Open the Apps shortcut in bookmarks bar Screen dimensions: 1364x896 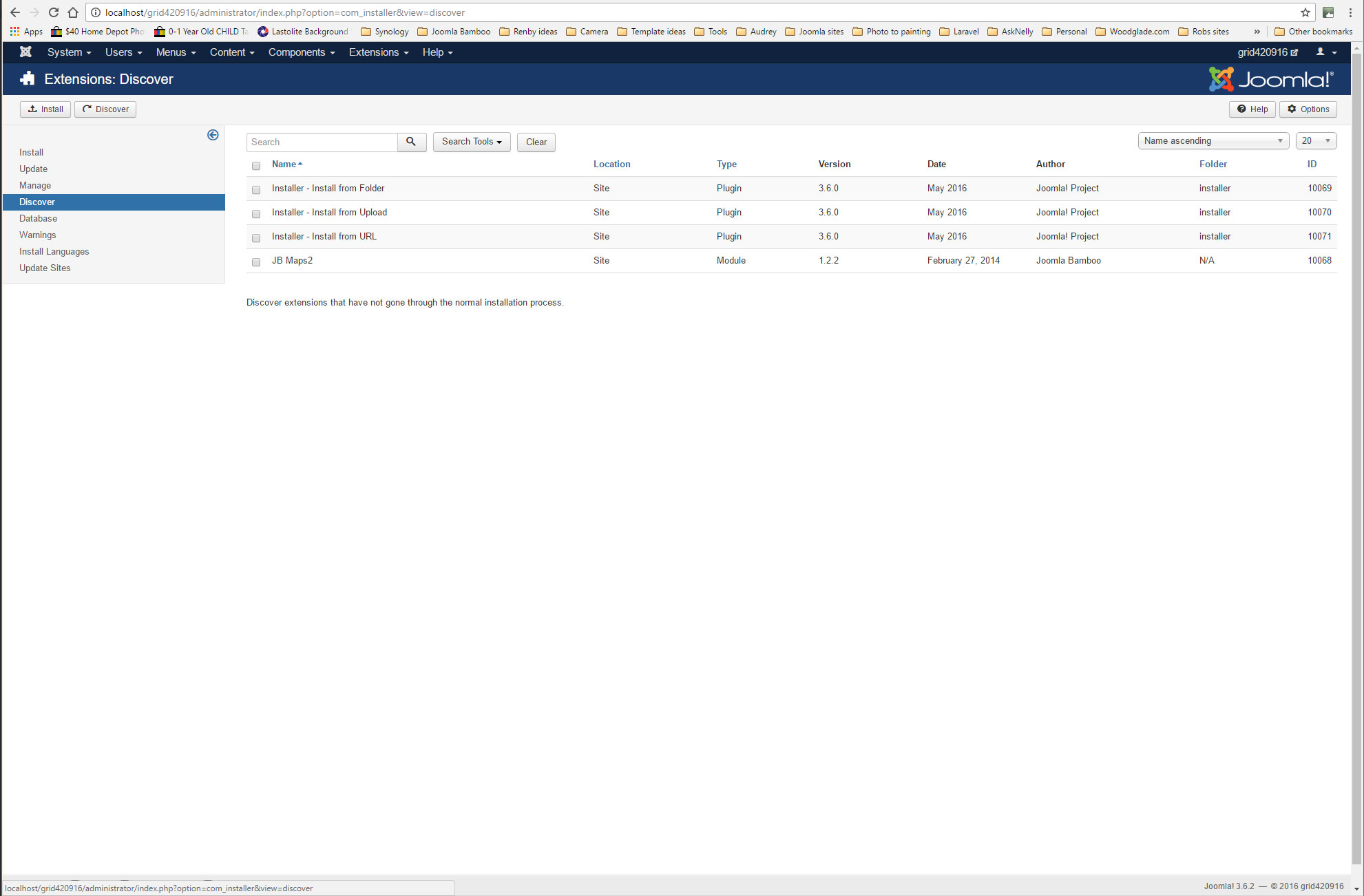(26, 32)
